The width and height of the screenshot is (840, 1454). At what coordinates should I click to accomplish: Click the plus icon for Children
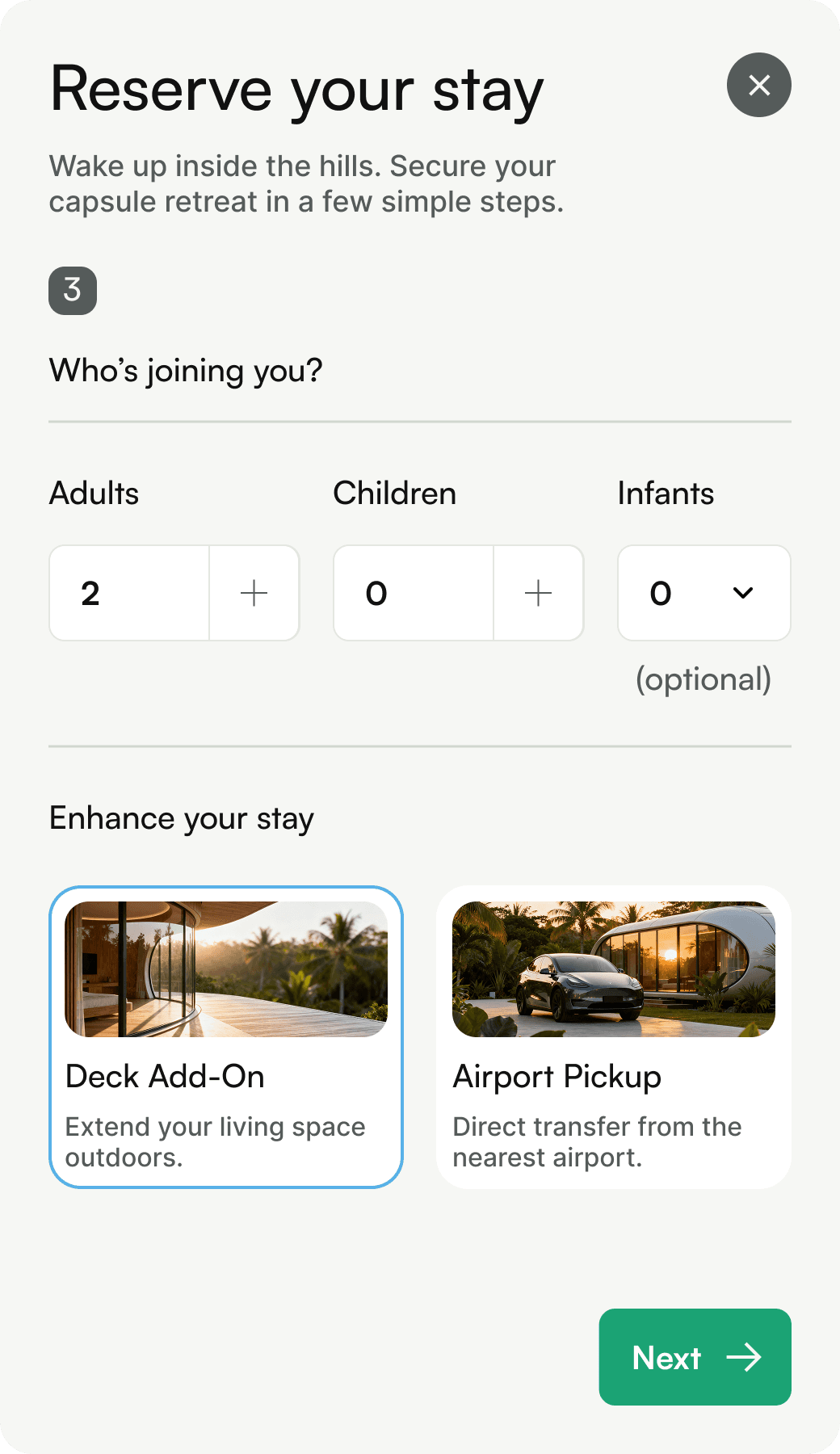(x=538, y=593)
